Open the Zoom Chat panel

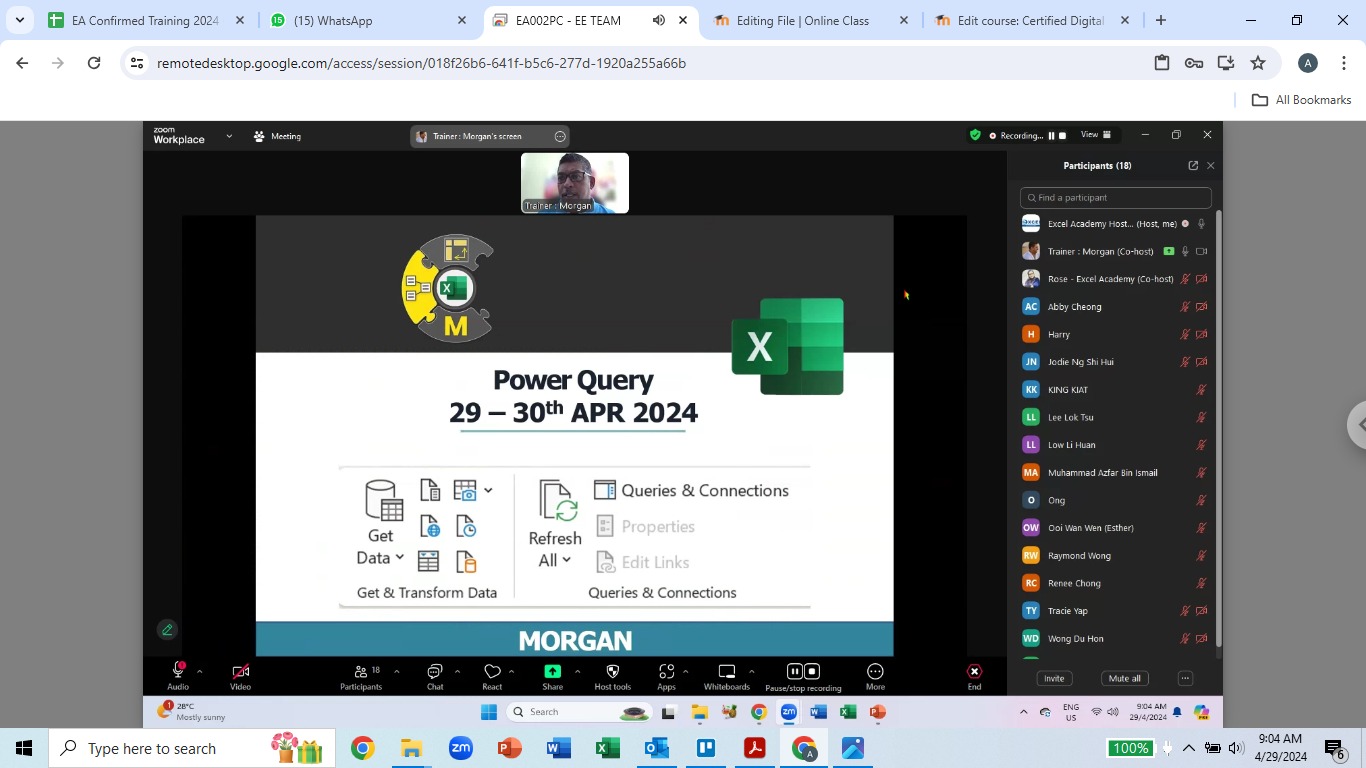[x=435, y=672]
